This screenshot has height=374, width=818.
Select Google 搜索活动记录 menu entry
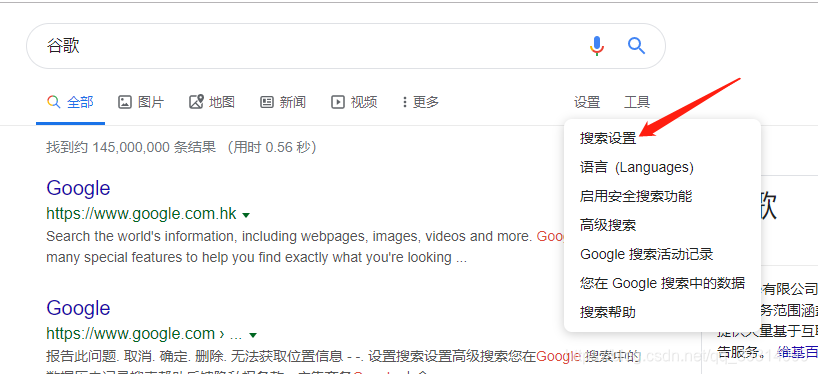point(646,255)
